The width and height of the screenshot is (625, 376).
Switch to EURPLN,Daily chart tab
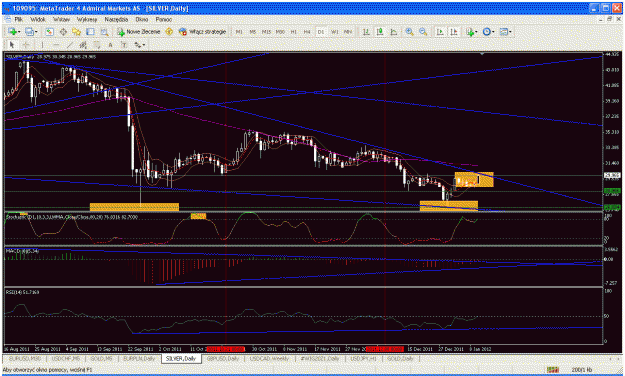tap(139, 359)
